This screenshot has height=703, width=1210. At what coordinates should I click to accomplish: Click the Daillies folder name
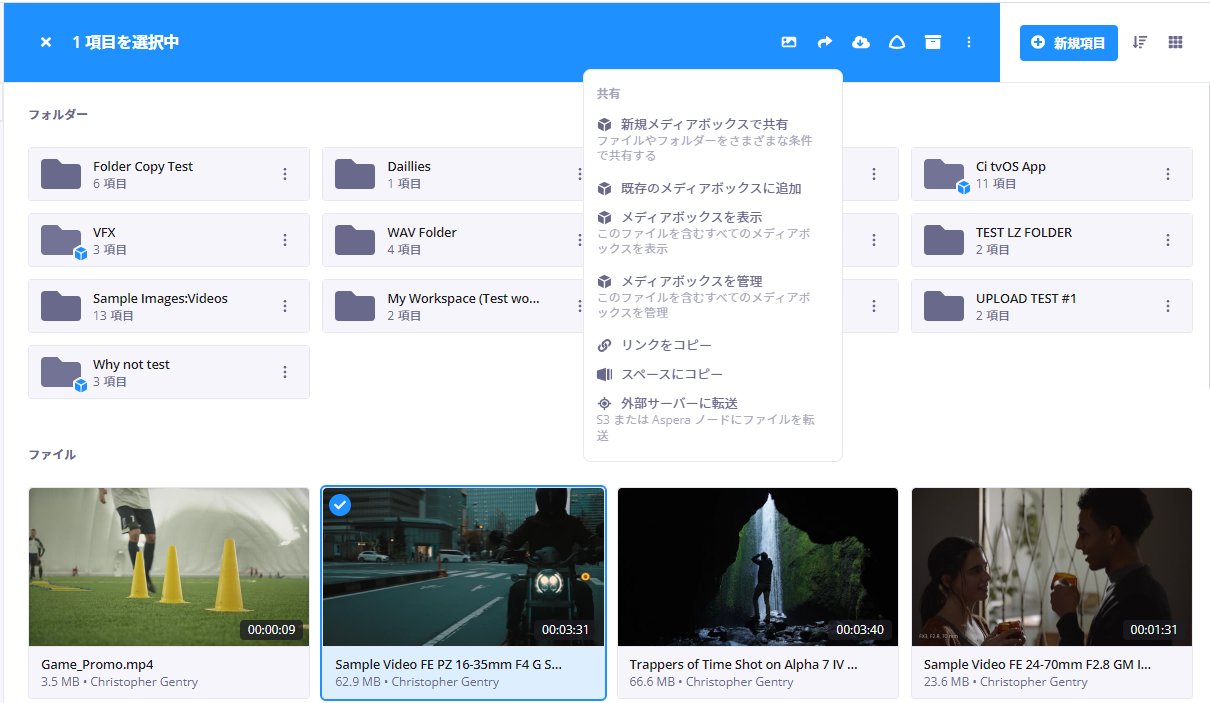(409, 167)
